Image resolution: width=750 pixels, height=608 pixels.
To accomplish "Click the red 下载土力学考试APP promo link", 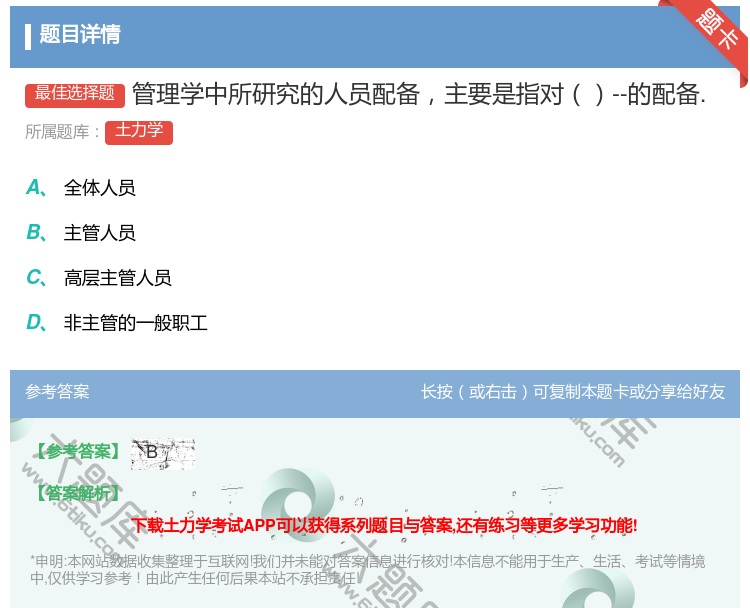I will (384, 526).
